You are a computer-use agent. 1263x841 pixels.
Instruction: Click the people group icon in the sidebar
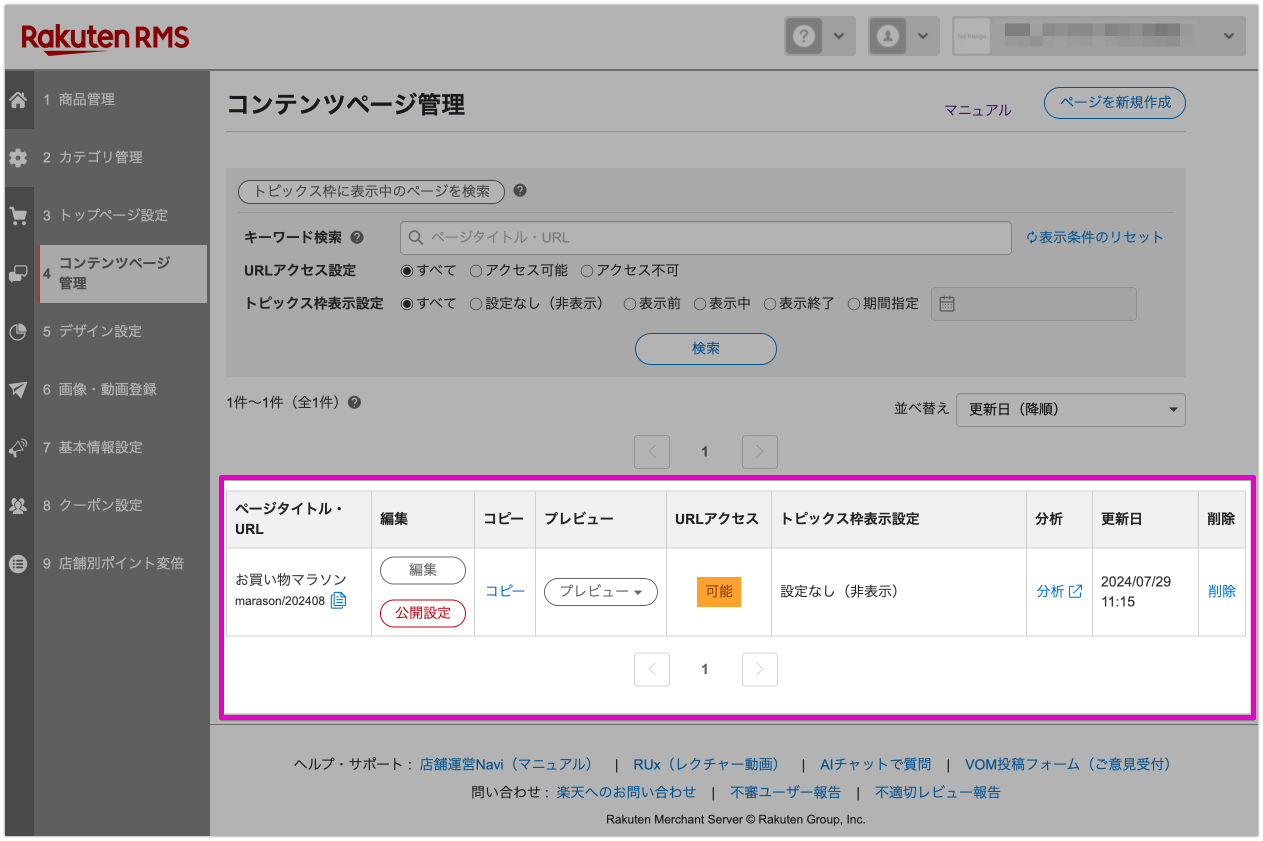pos(18,506)
